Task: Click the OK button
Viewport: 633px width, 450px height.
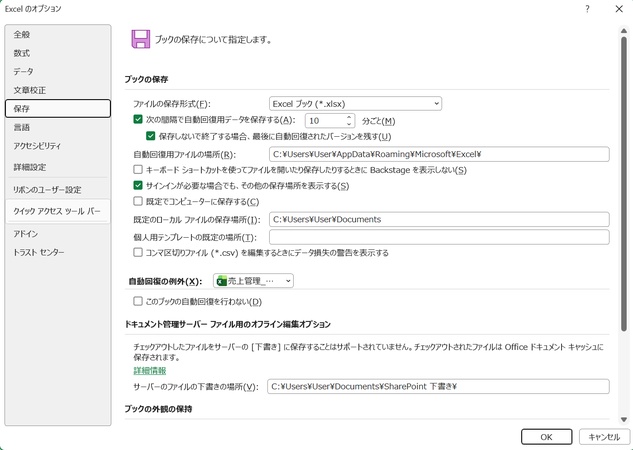Action: (x=546, y=437)
